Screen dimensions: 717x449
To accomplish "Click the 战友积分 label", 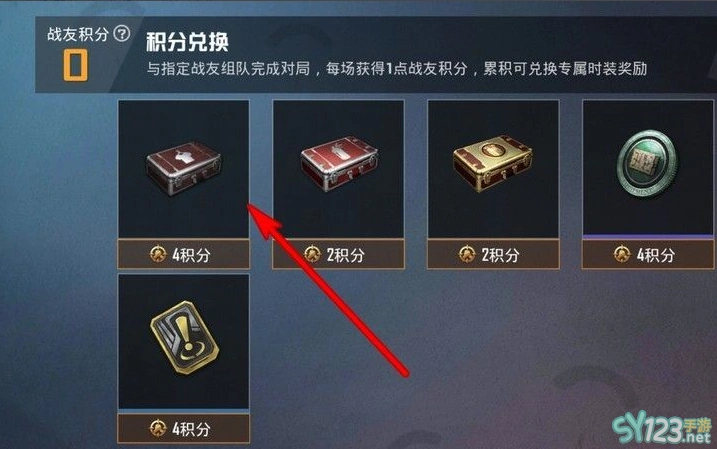I will 78,34.
